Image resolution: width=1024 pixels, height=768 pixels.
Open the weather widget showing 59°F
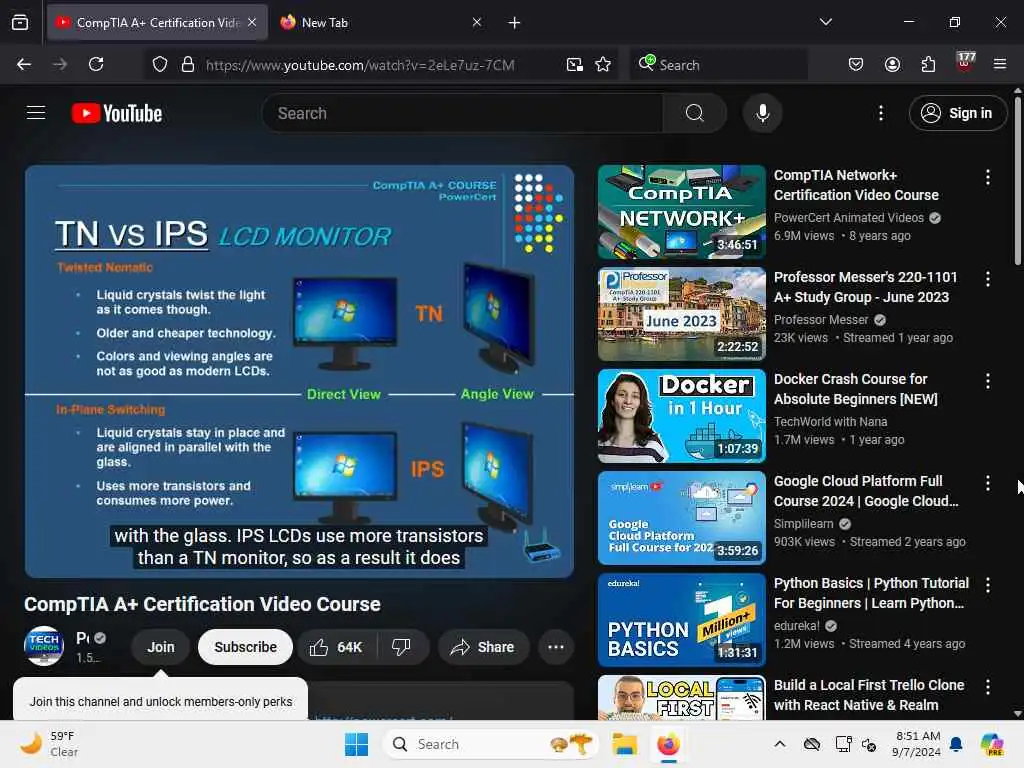pyautogui.click(x=49, y=744)
